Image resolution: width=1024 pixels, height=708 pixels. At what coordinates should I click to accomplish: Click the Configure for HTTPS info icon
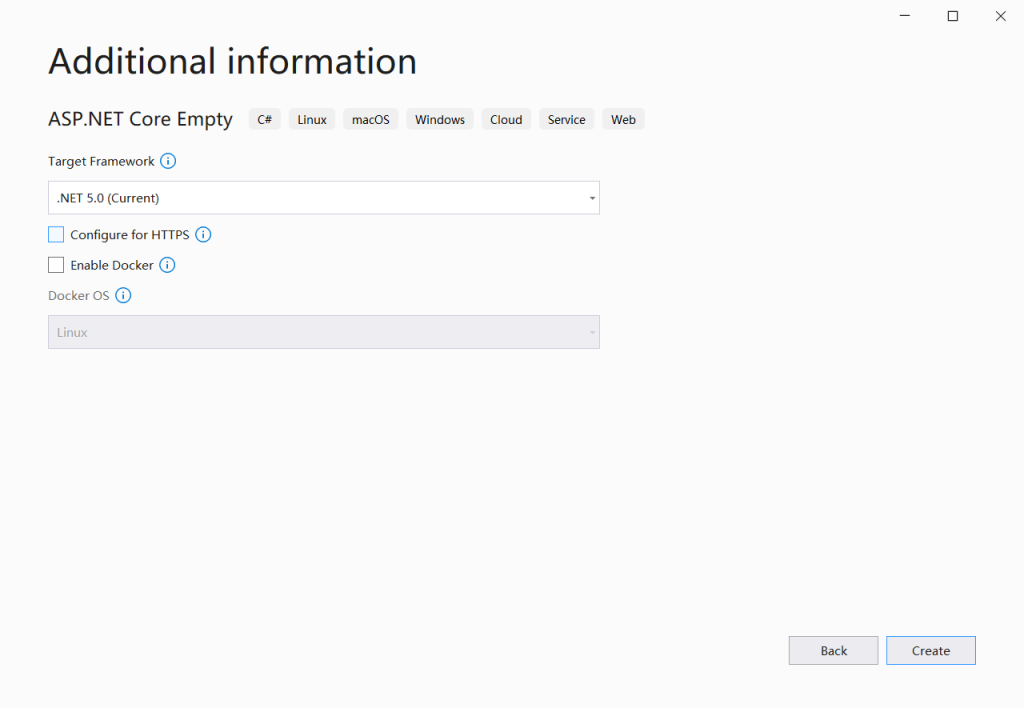tap(203, 234)
